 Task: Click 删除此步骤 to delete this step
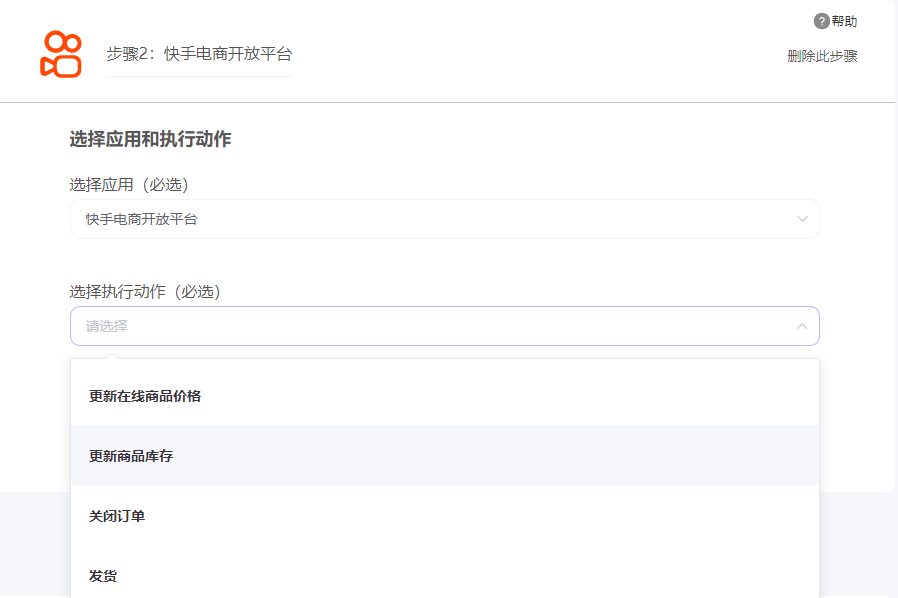[x=822, y=56]
